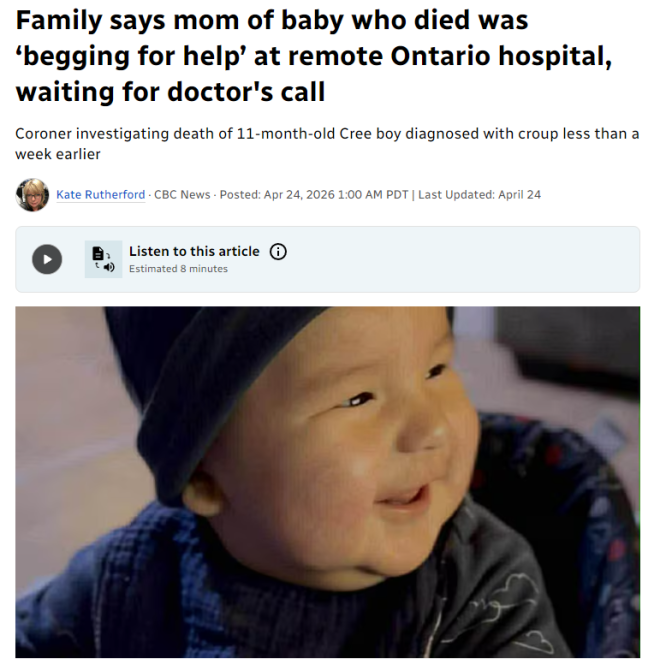Click the text-to-speech document icon

tap(103, 259)
